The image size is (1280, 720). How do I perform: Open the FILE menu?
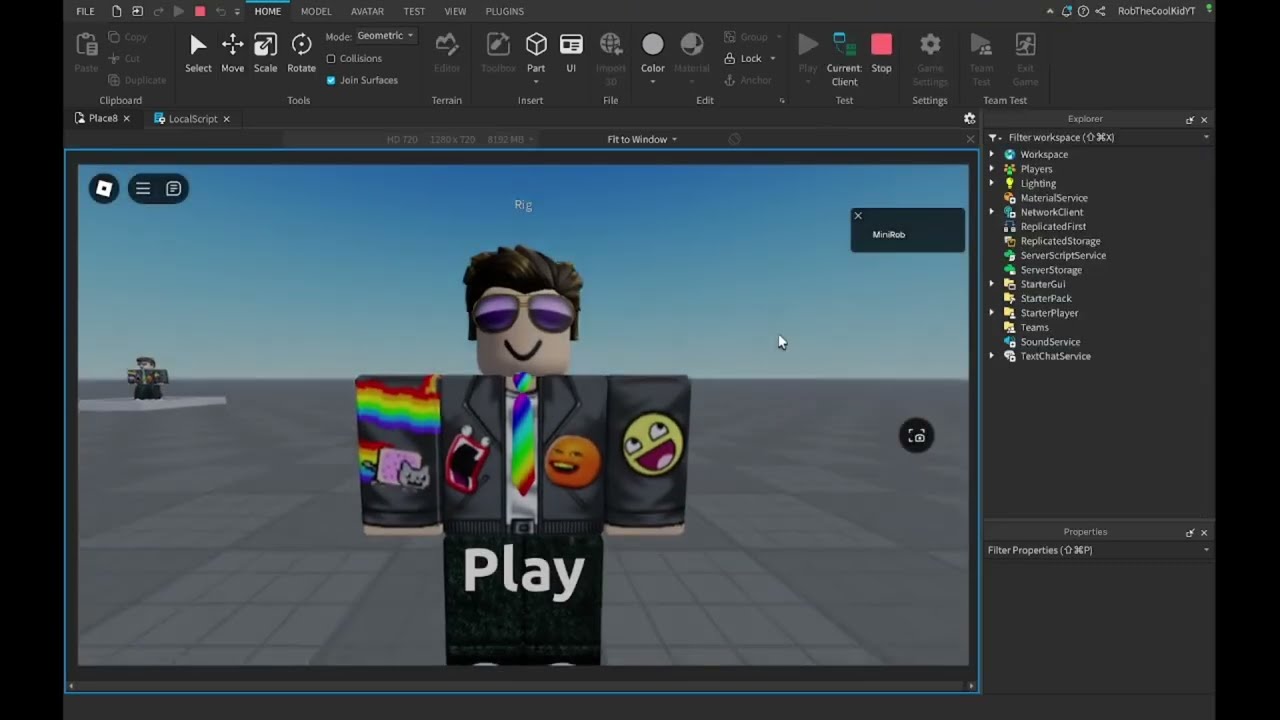click(x=85, y=12)
